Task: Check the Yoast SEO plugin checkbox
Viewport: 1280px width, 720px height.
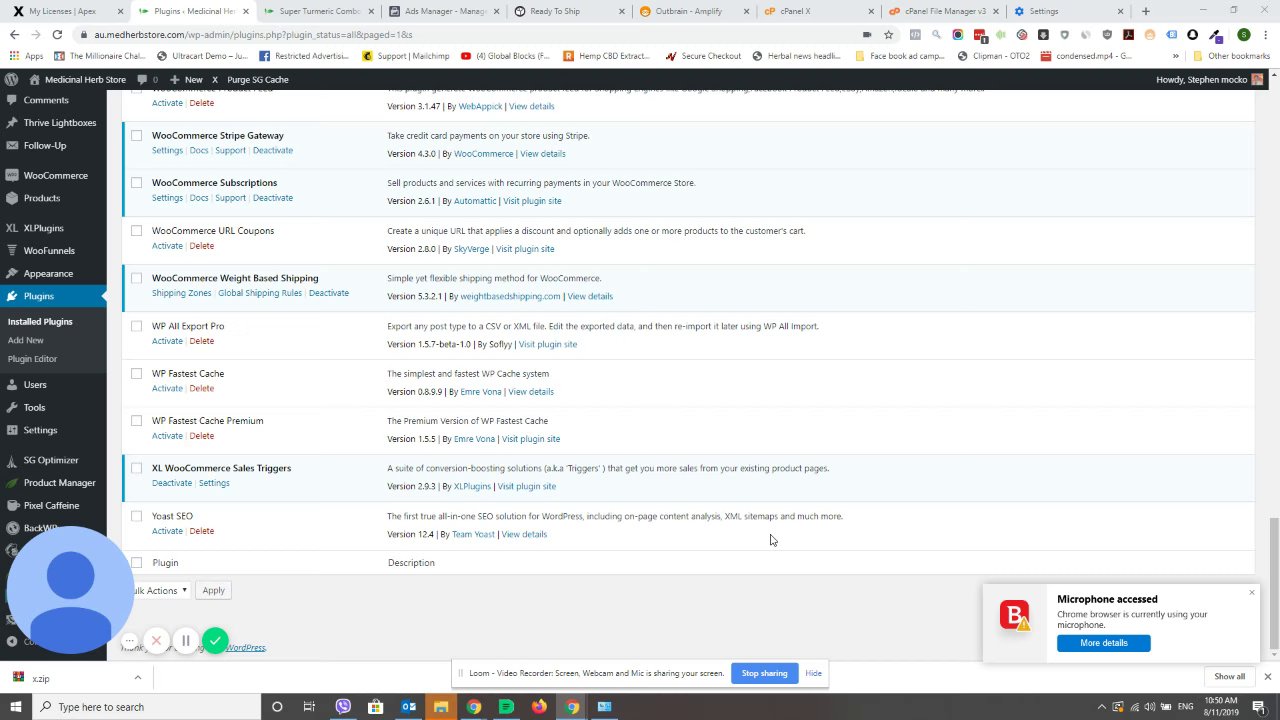Action: pyautogui.click(x=137, y=516)
